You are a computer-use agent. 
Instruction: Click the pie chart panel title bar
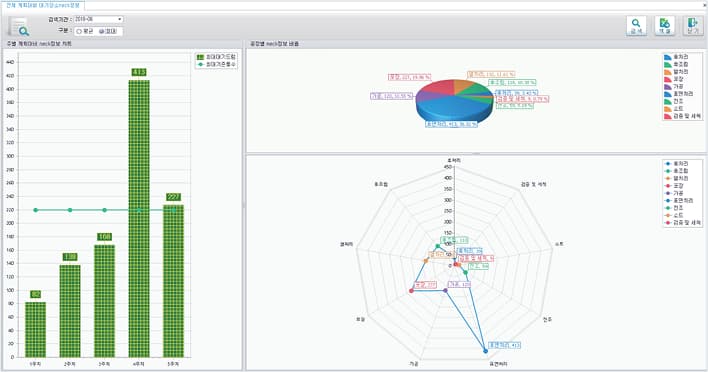477,44
